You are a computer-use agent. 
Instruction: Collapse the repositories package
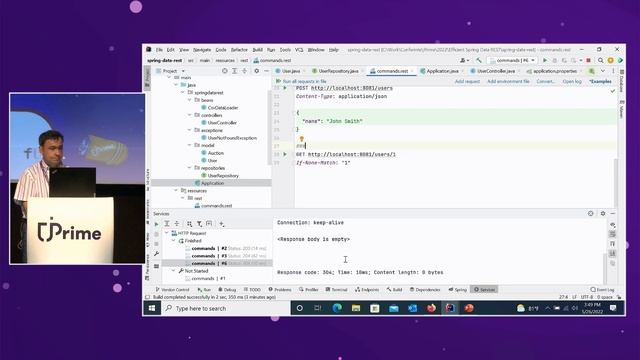coord(189,168)
